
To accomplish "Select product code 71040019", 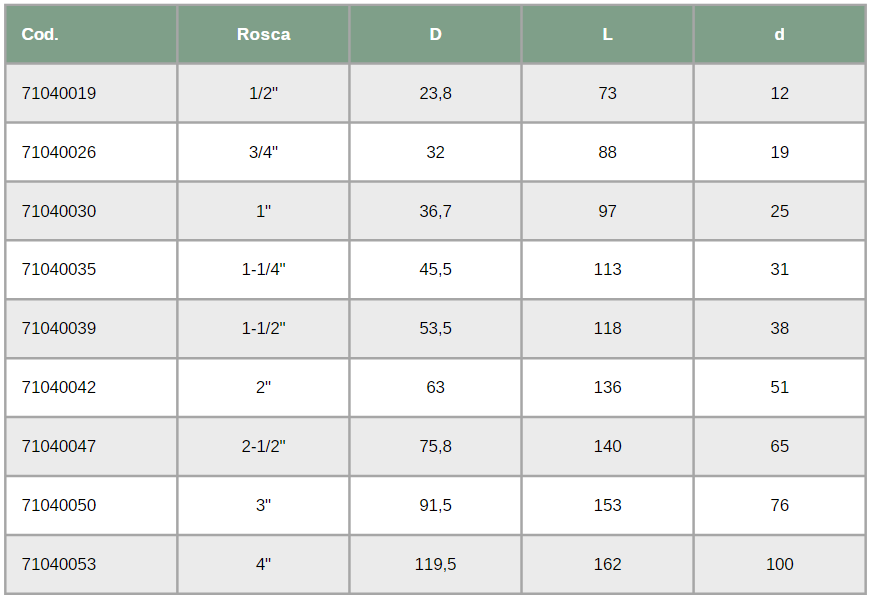I will 59,93.
